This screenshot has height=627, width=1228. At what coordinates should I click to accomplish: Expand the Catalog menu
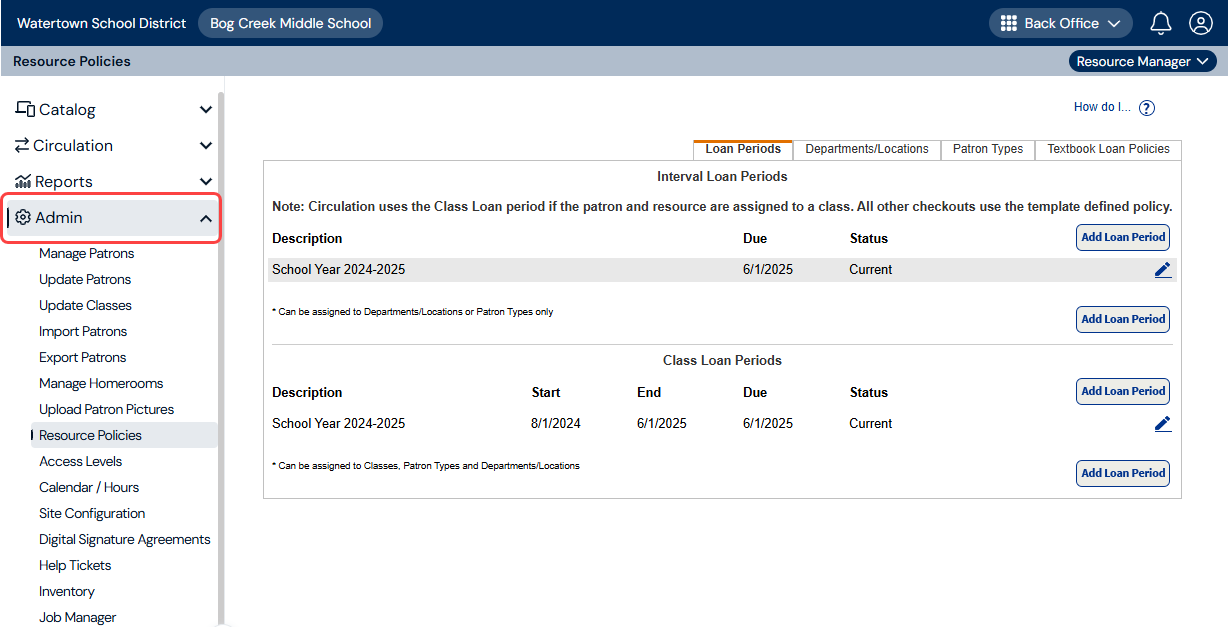click(x=206, y=109)
